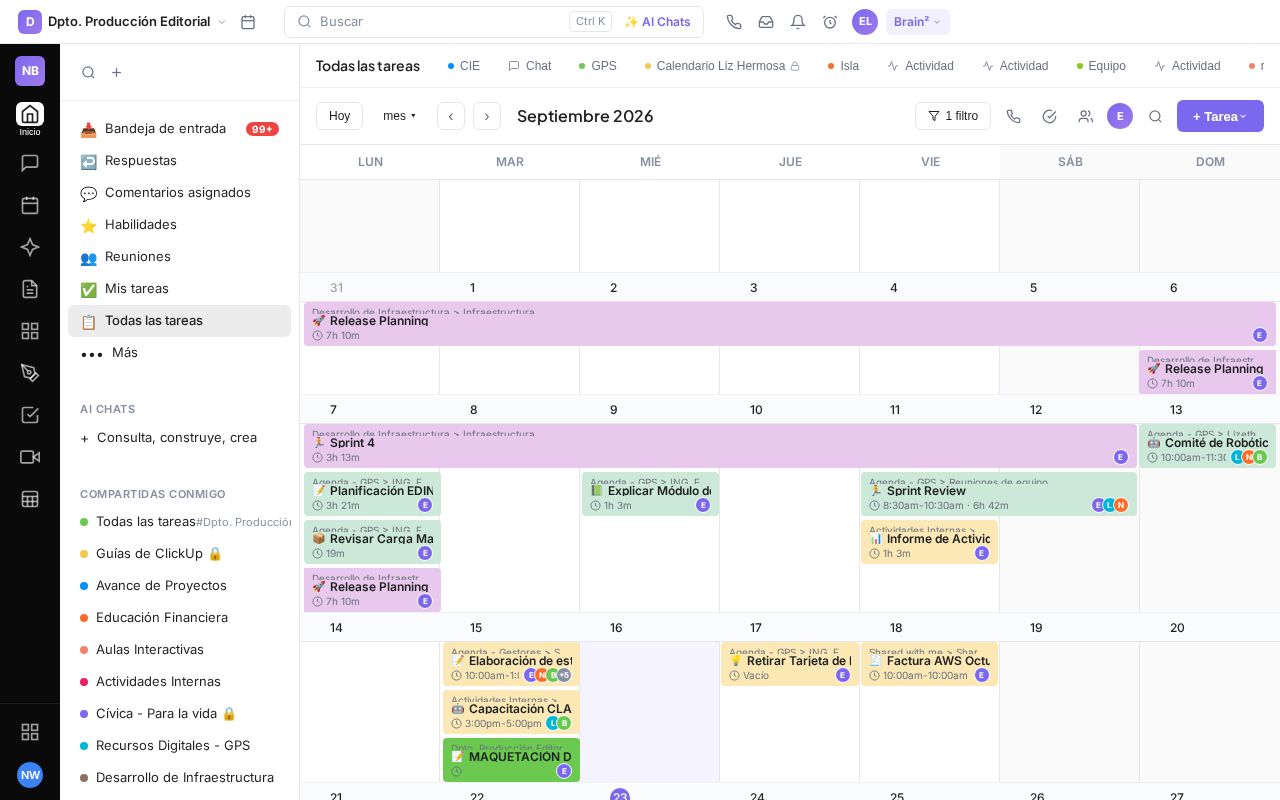The width and height of the screenshot is (1280, 800).
Task: Click the bell notifications icon in the top bar
Action: pos(798,22)
